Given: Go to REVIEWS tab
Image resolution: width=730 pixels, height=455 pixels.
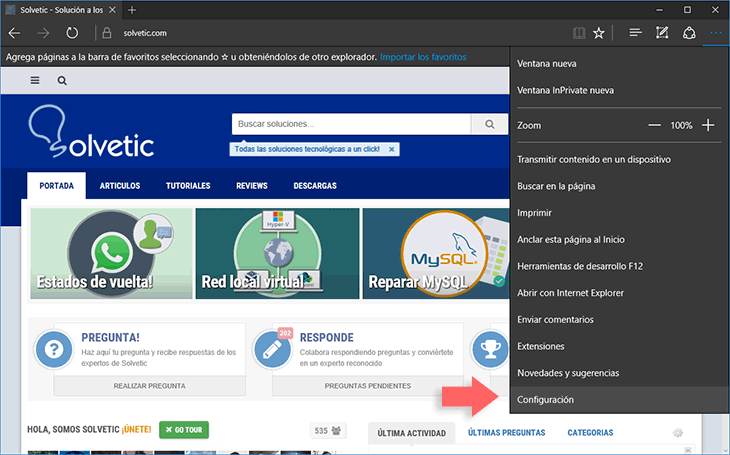Looking at the screenshot, I should pos(251,186).
